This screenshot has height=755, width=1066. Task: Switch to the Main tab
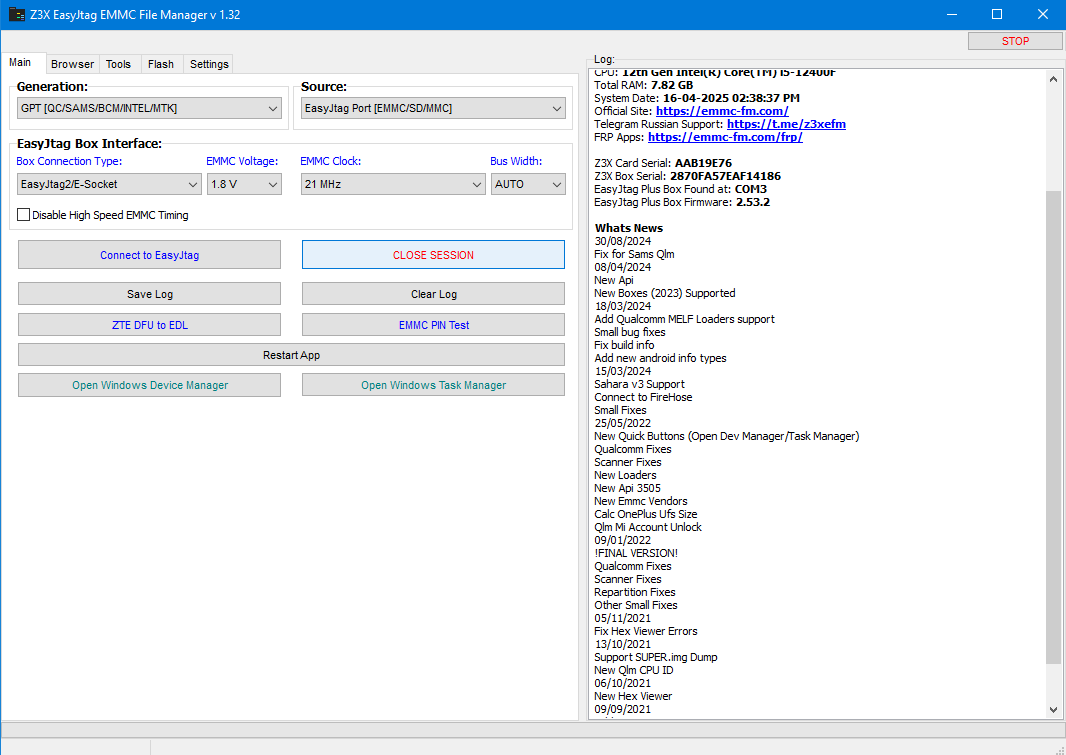point(20,63)
